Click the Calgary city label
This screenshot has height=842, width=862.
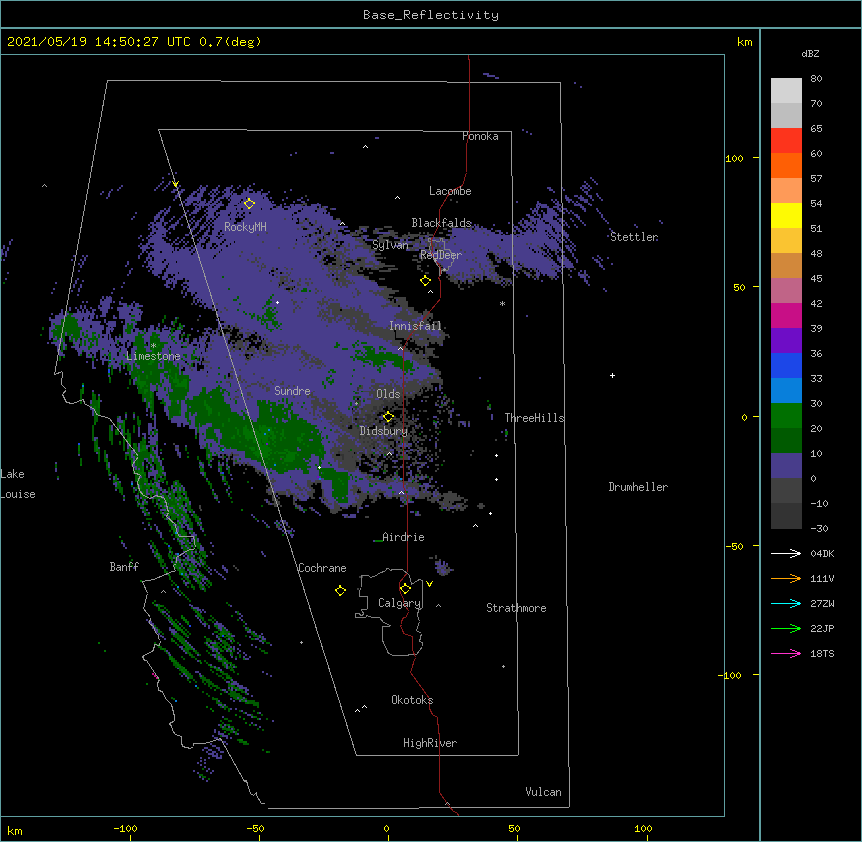(x=400, y=603)
